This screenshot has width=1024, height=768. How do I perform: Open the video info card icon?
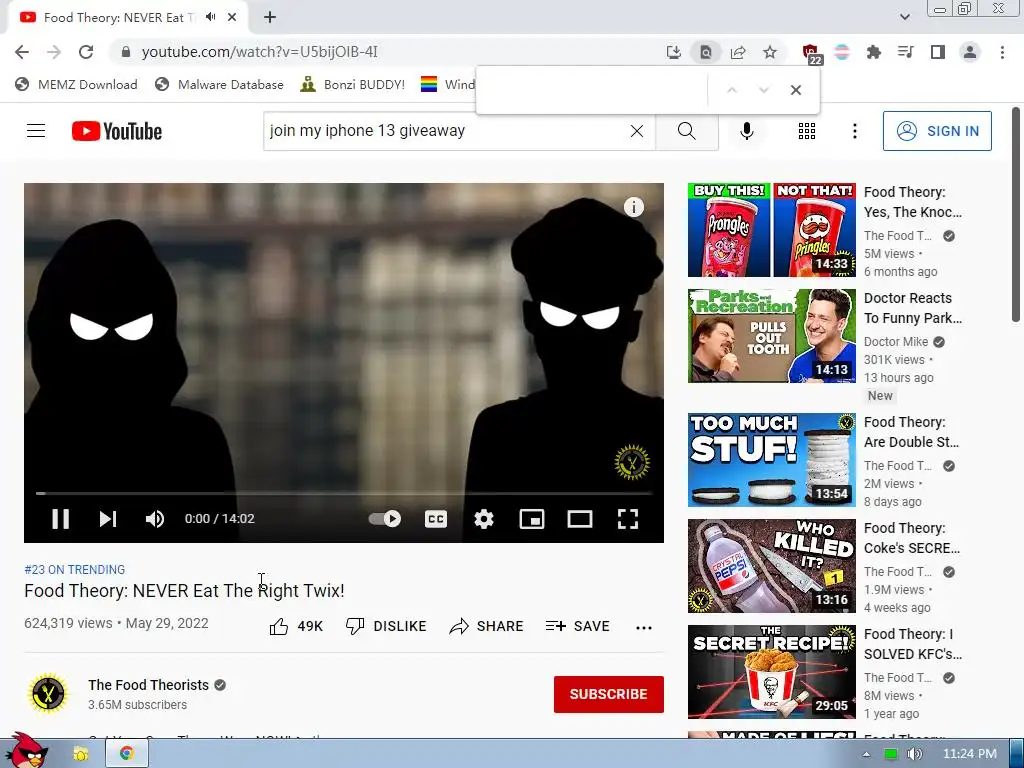tap(633, 207)
